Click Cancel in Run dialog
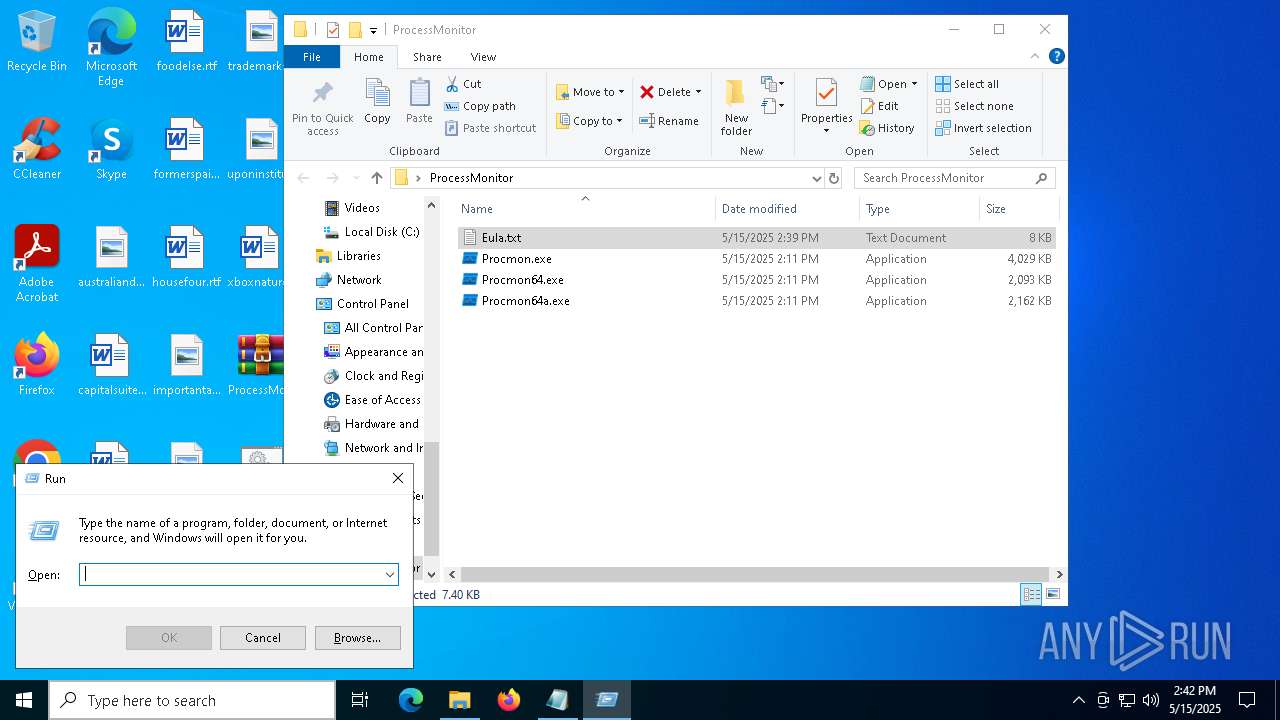 pyautogui.click(x=263, y=638)
